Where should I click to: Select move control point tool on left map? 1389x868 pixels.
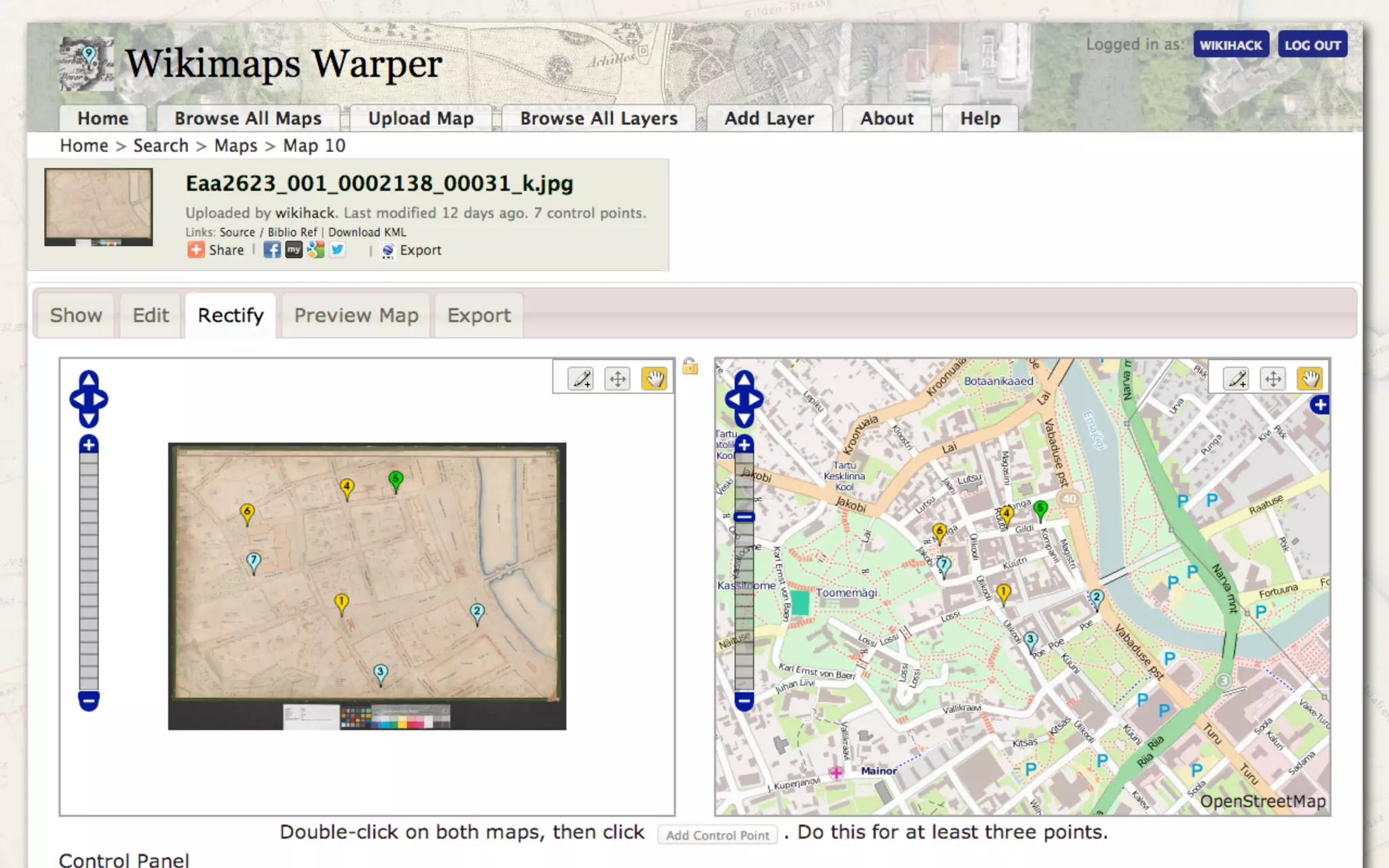point(617,378)
